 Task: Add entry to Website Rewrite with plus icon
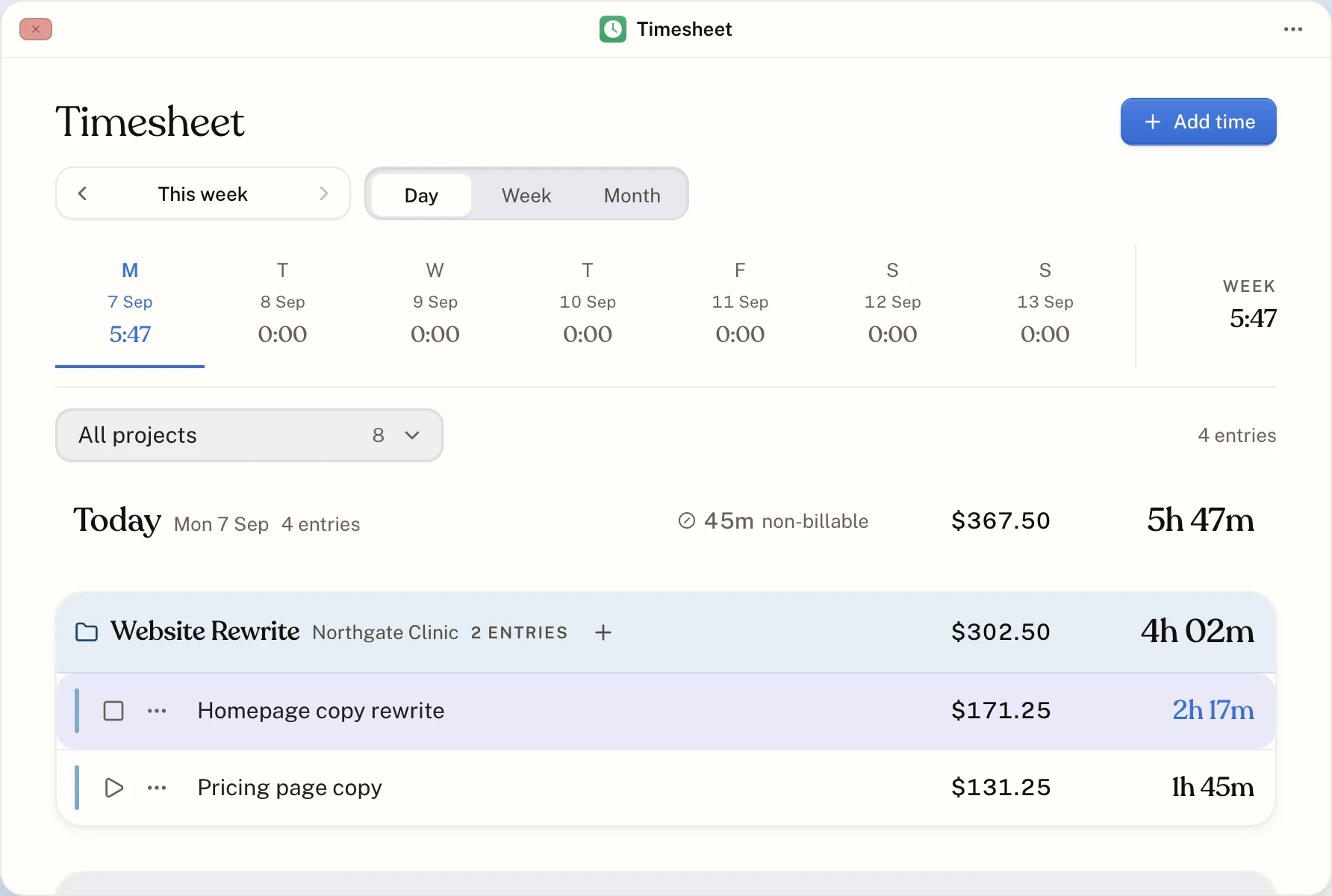(603, 632)
